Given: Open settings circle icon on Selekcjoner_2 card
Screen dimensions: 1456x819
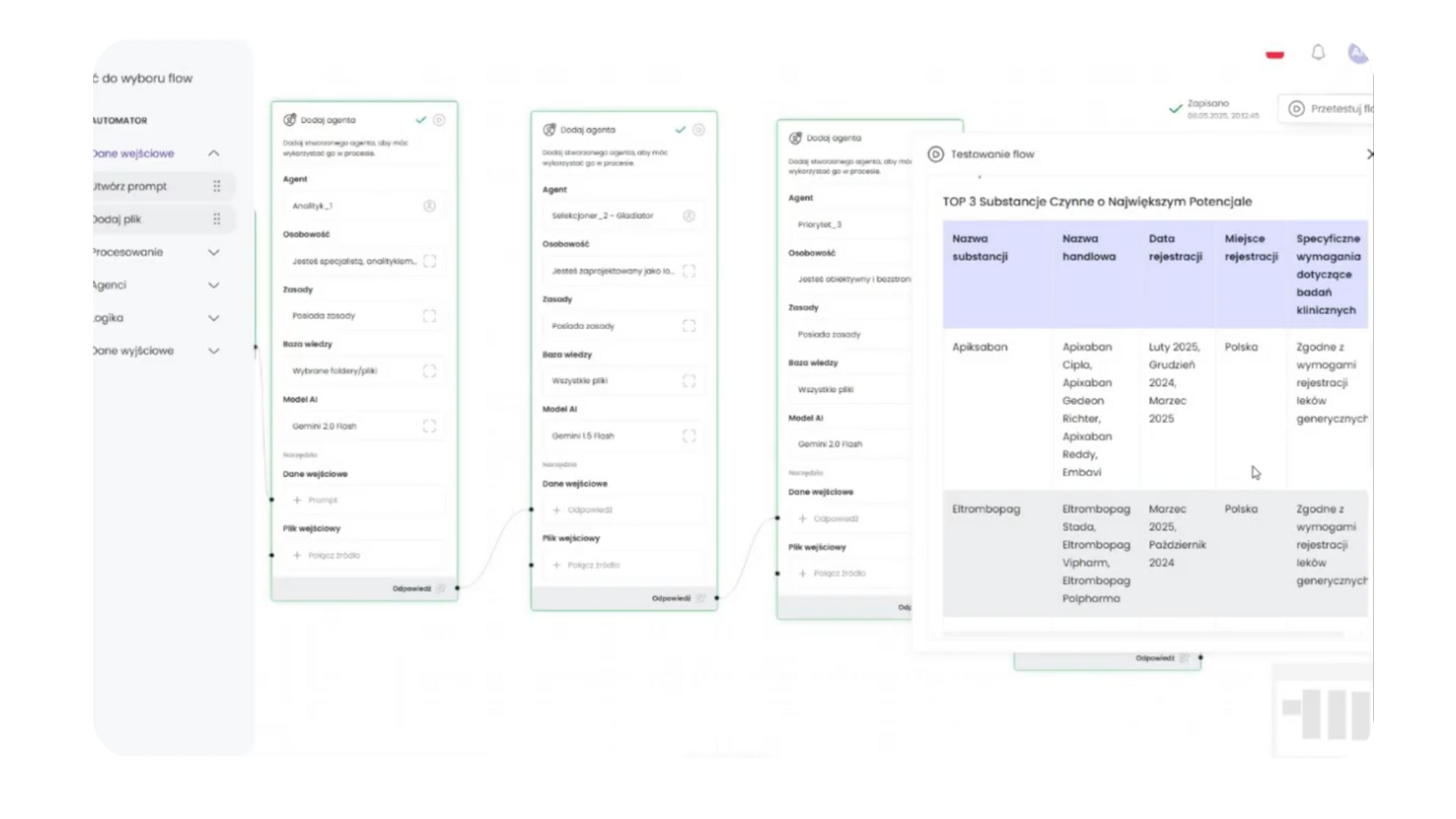Looking at the screenshot, I should click(x=698, y=130).
